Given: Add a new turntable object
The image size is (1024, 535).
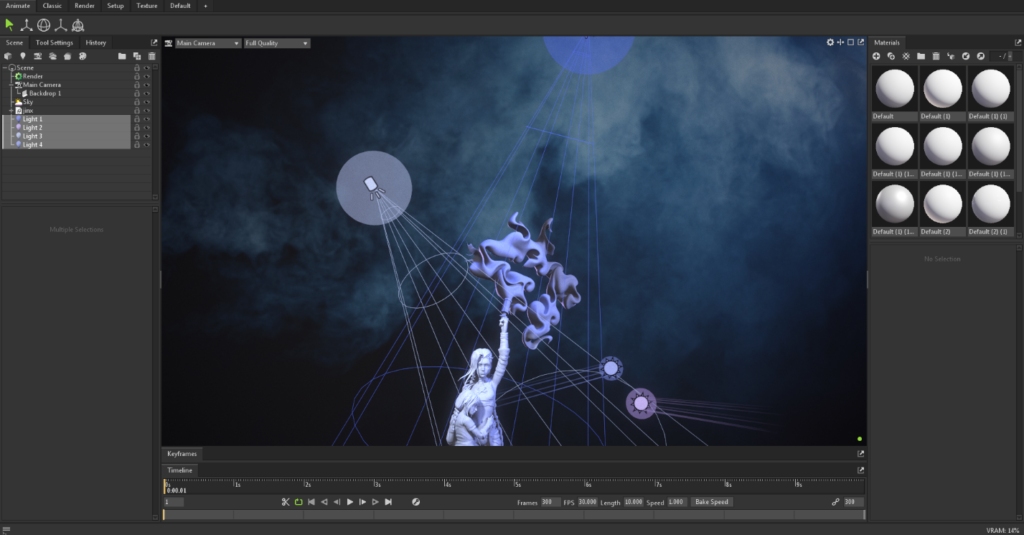Looking at the screenshot, I should [x=82, y=56].
